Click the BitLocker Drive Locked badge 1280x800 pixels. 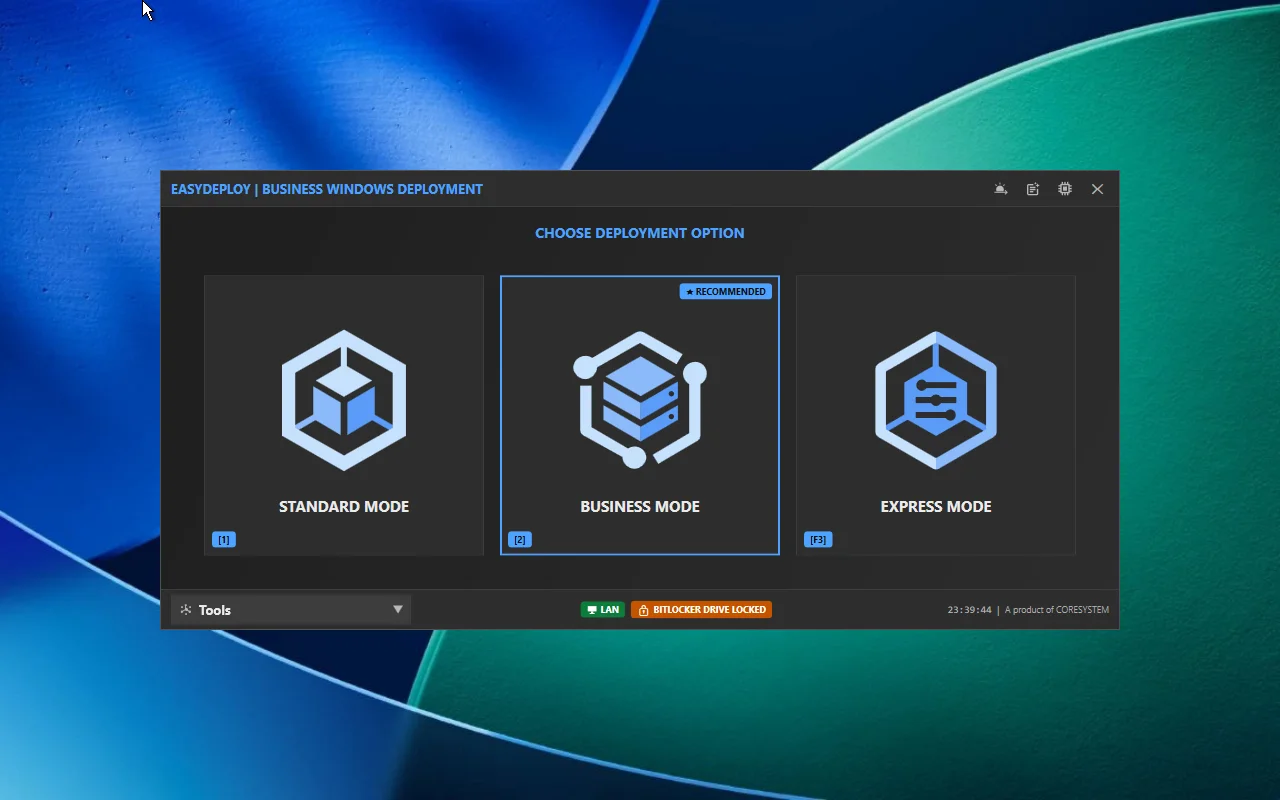pyautogui.click(x=702, y=610)
